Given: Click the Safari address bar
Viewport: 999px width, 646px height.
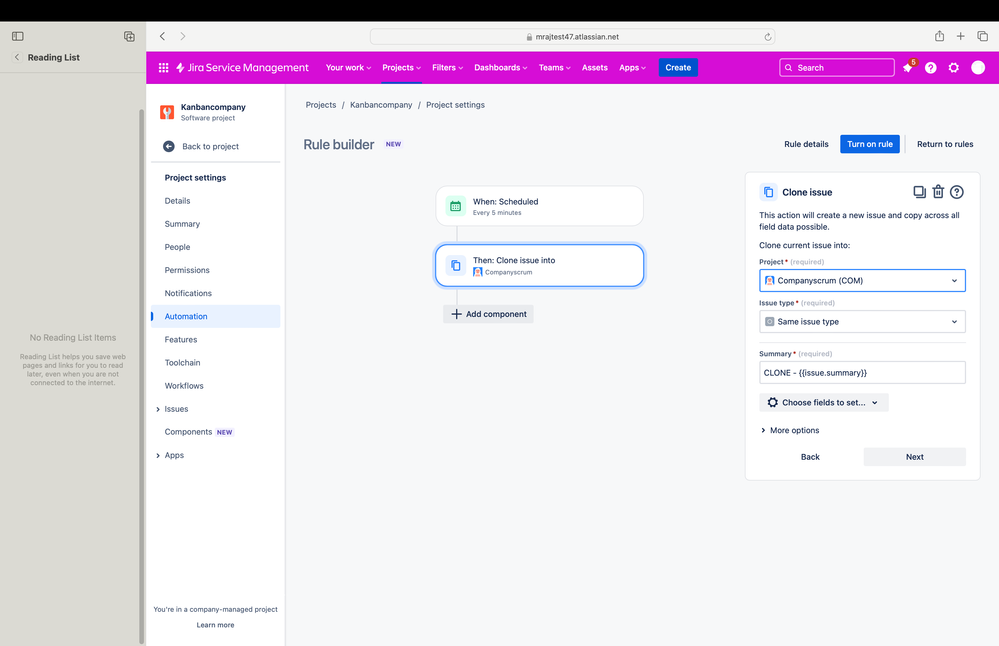Looking at the screenshot, I should (573, 37).
